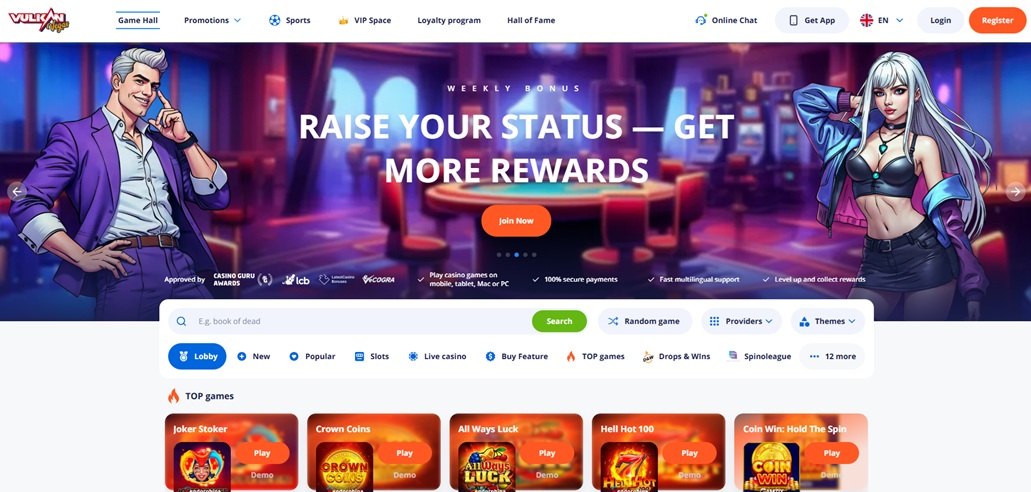
Task: Open the Buy Feature category
Action: 516,357
